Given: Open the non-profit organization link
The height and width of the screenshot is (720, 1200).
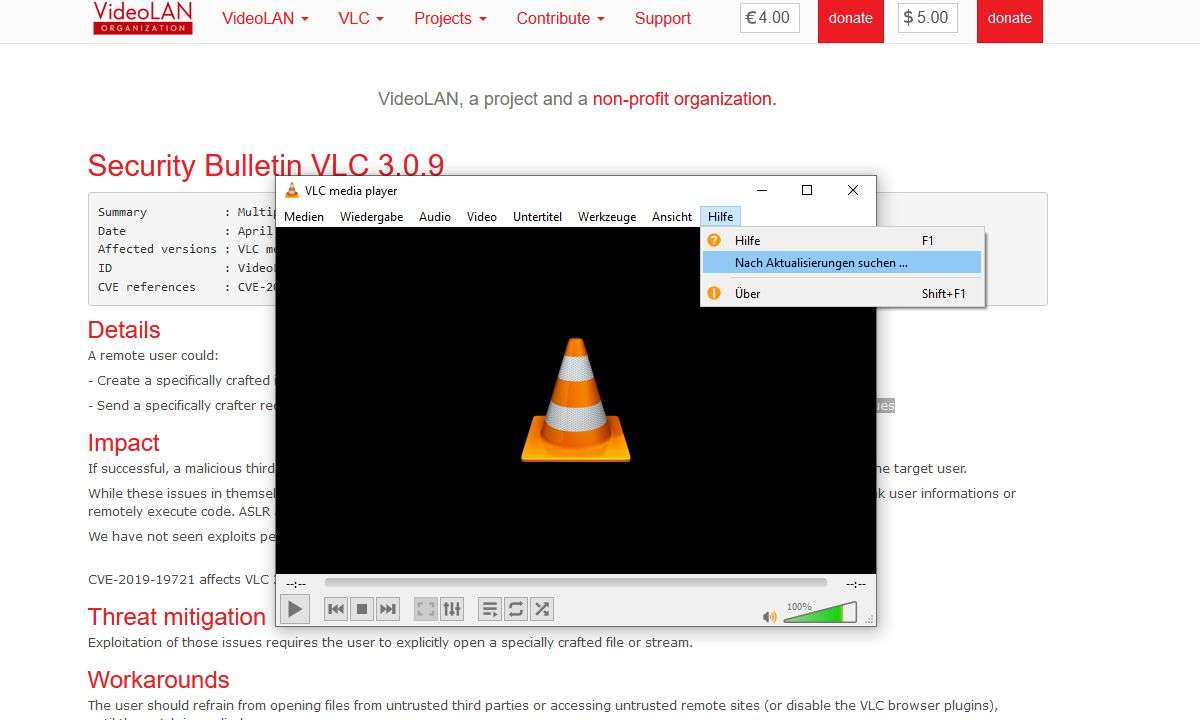Looking at the screenshot, I should coord(682,99).
